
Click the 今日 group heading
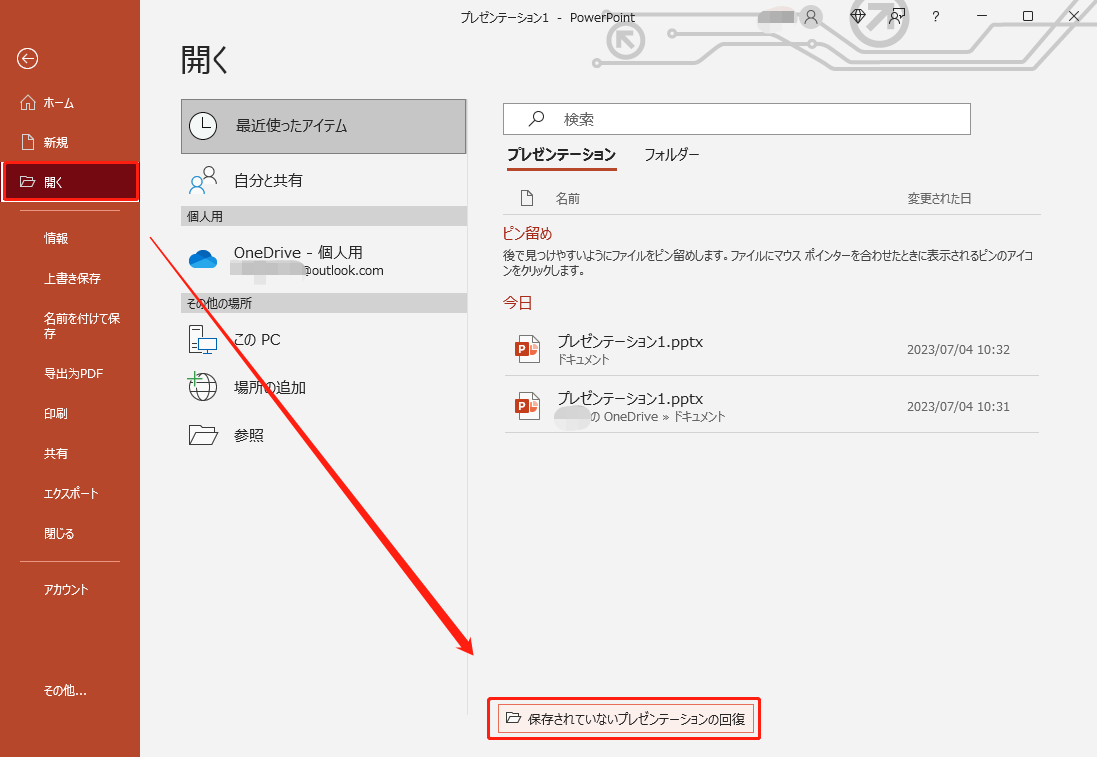pos(518,303)
